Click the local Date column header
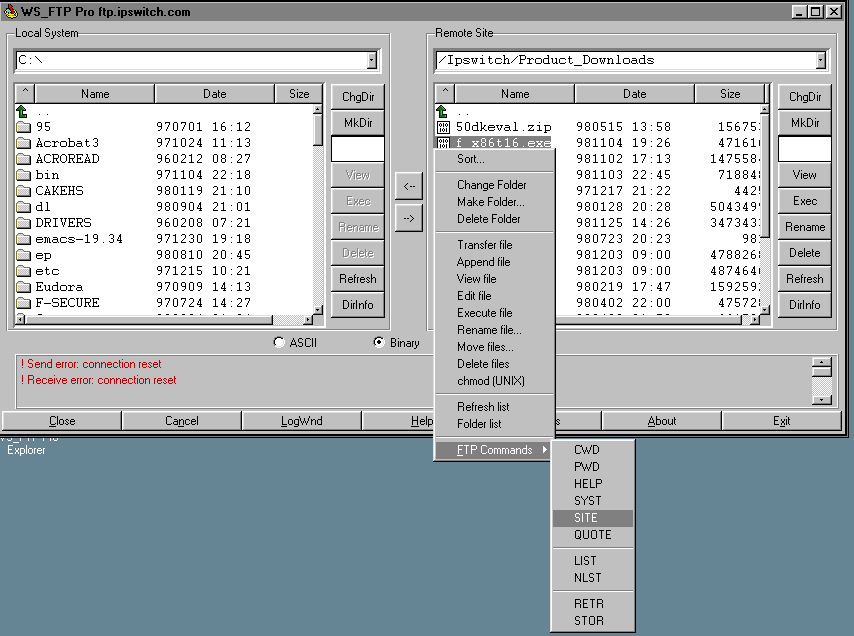854x636 pixels. click(x=215, y=94)
